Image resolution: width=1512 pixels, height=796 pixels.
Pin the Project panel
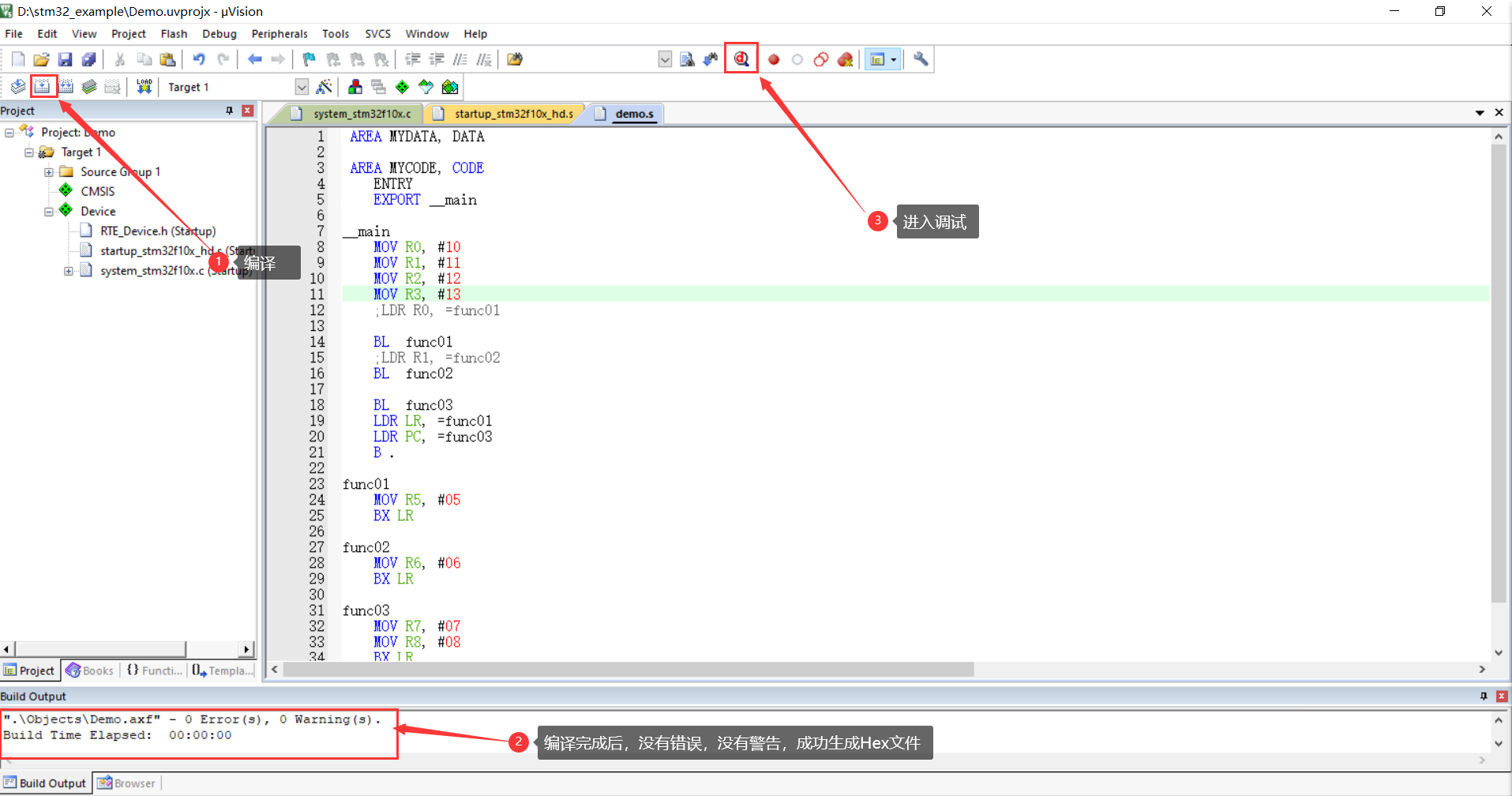pyautogui.click(x=229, y=111)
